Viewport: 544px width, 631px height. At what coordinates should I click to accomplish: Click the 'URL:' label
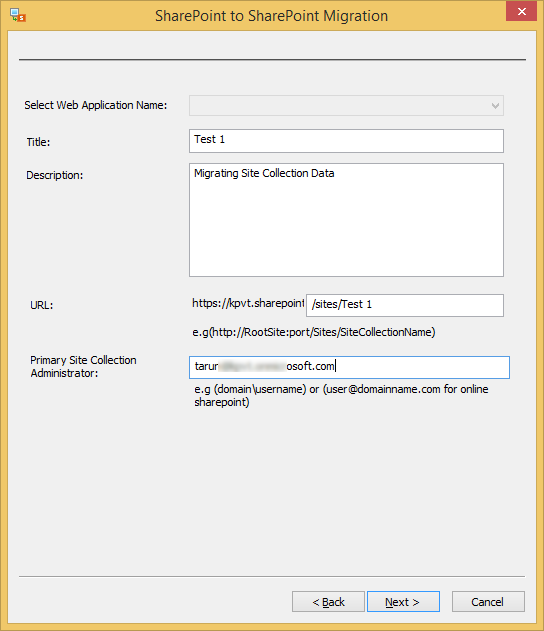coord(41,305)
